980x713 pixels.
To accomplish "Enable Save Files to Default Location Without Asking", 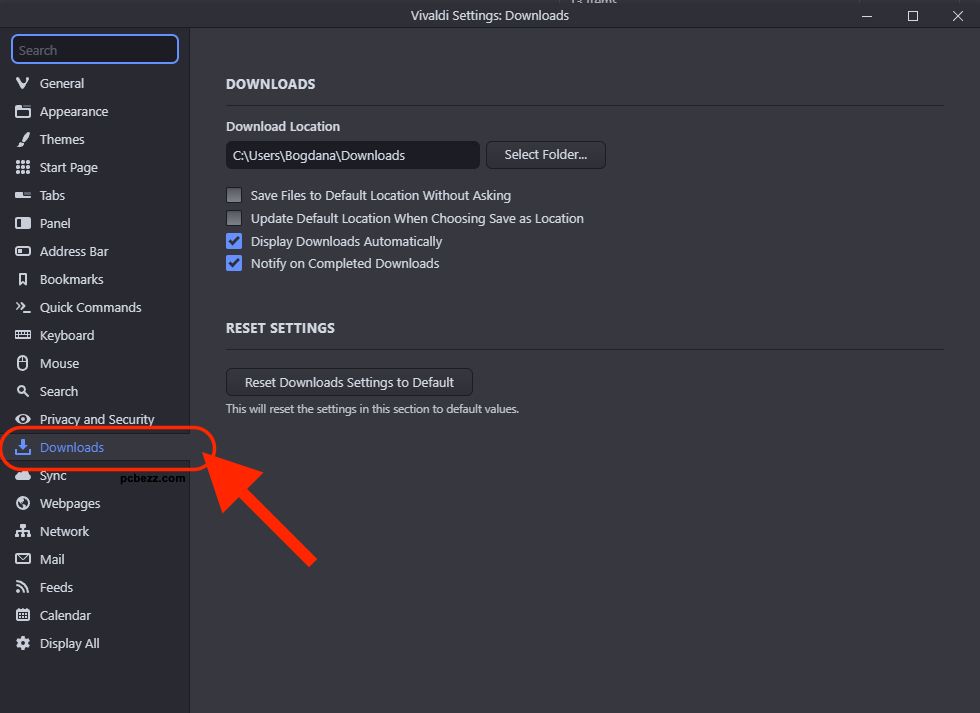I will coord(234,196).
